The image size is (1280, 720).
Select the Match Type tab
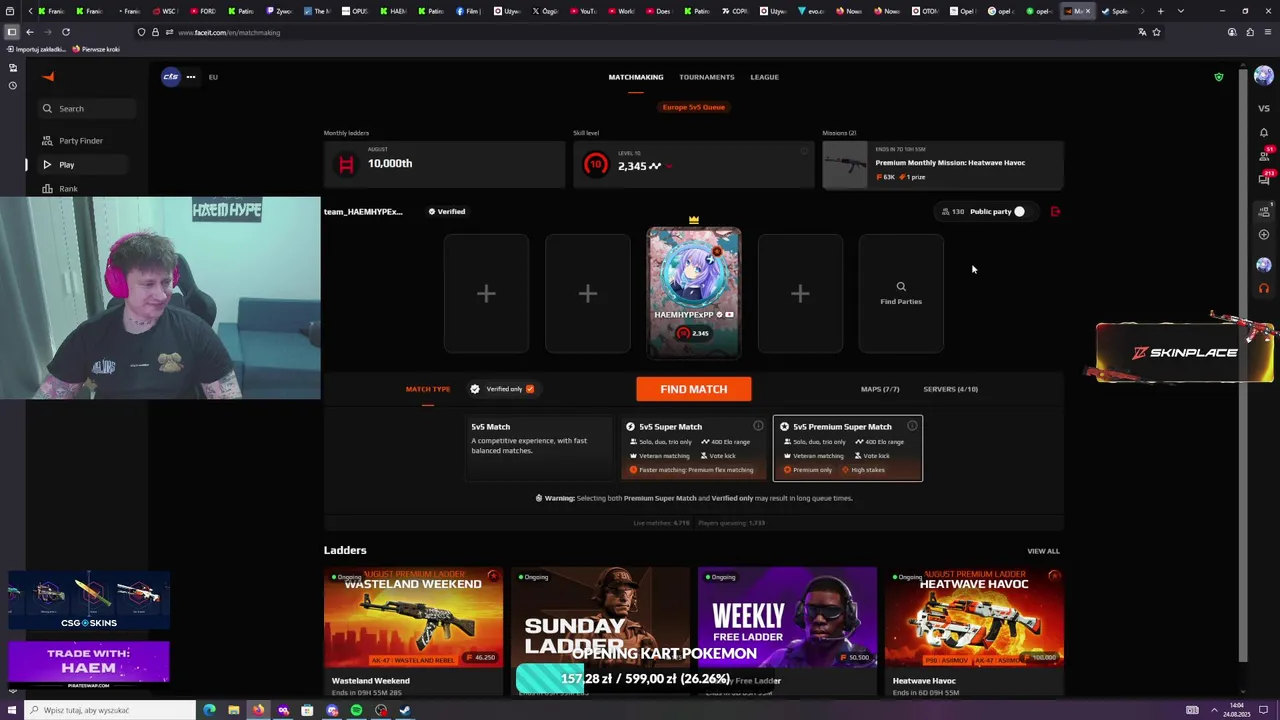(428, 389)
